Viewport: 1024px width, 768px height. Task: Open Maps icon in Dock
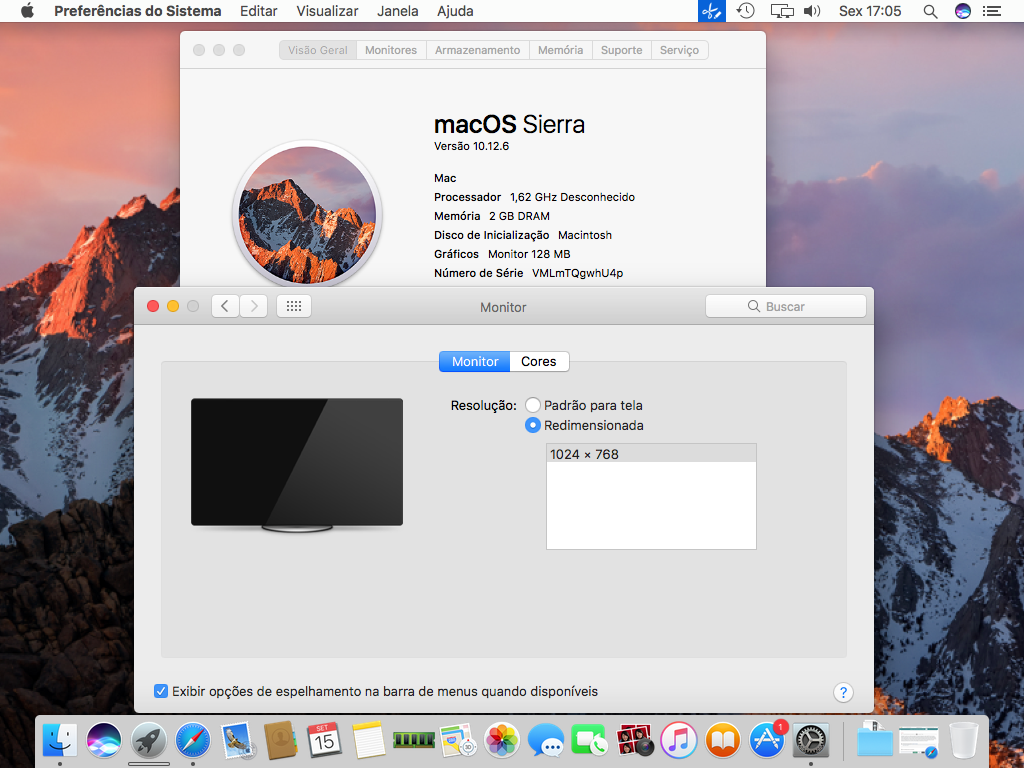click(x=457, y=741)
